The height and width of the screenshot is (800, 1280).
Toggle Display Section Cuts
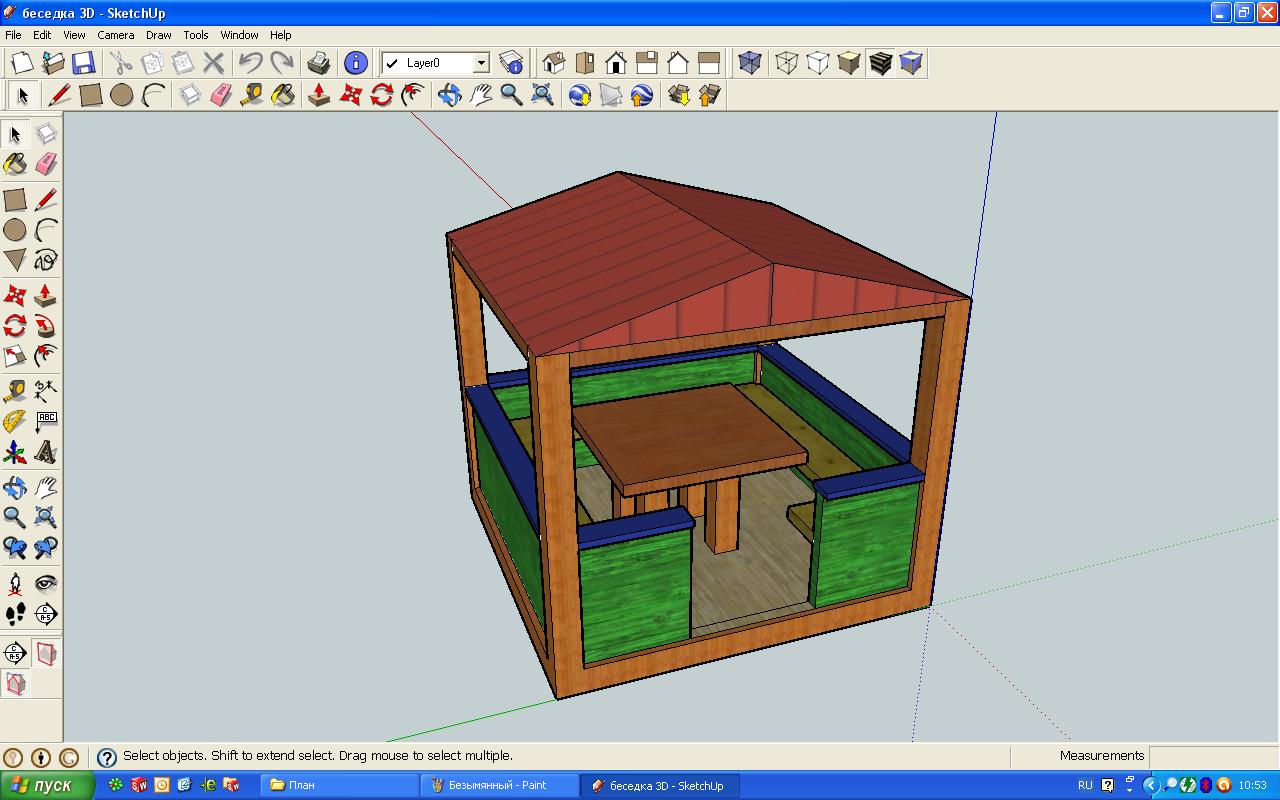(15, 684)
